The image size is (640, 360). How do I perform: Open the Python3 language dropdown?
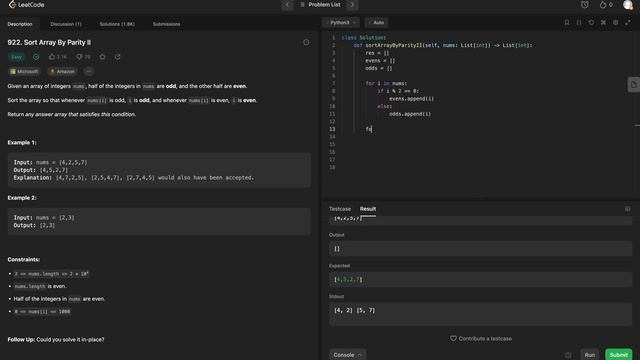tap(340, 22)
